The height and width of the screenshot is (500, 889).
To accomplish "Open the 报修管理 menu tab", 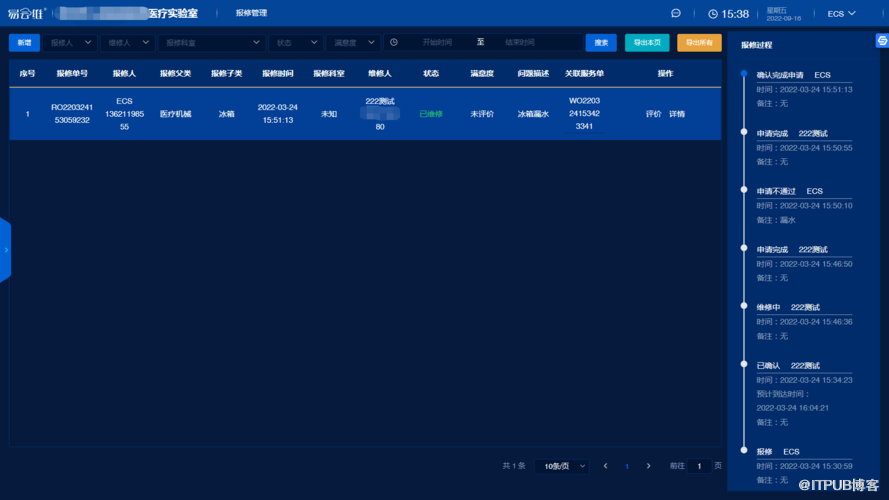I will 251,13.
